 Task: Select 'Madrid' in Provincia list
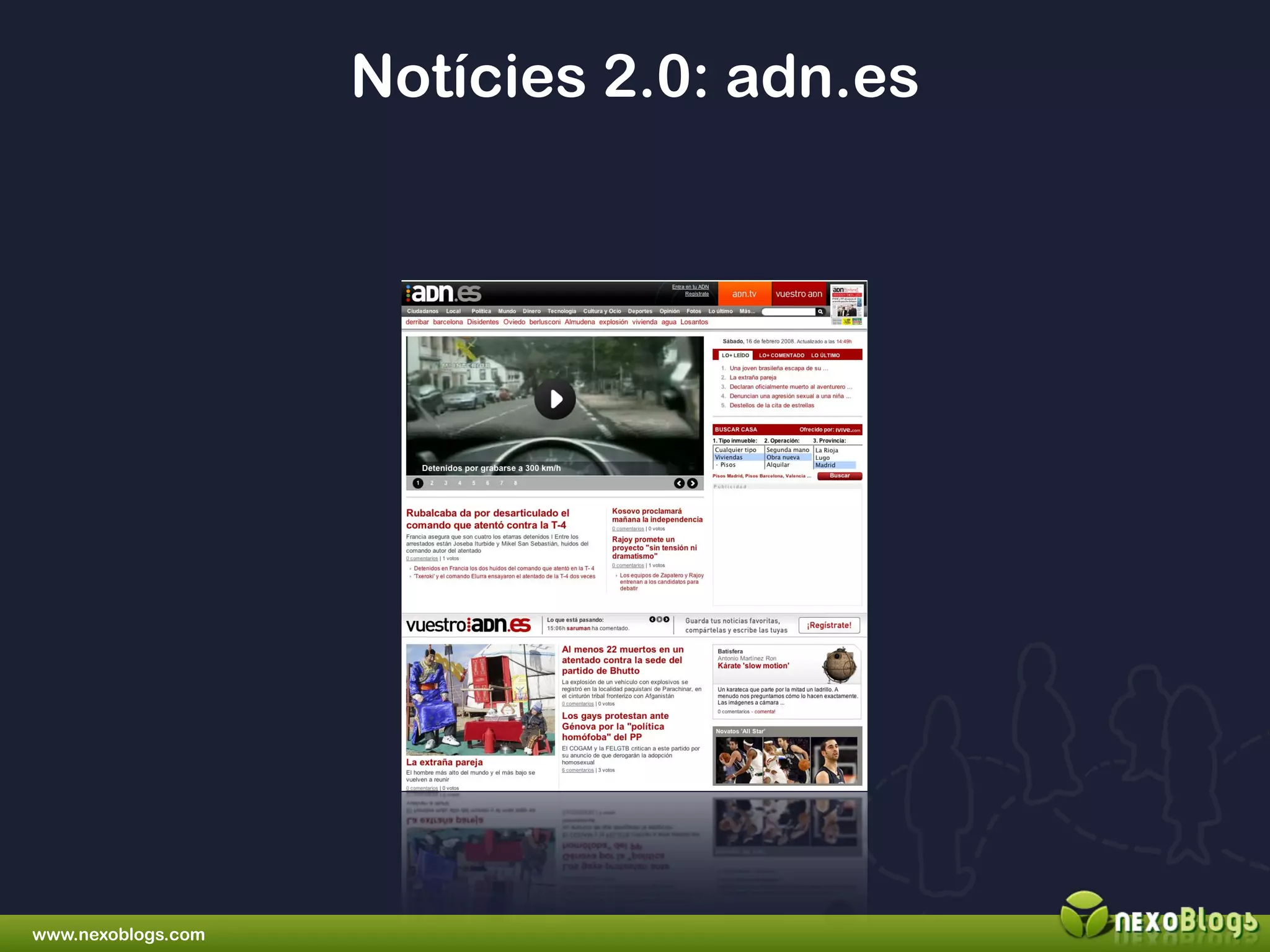[x=835, y=465]
